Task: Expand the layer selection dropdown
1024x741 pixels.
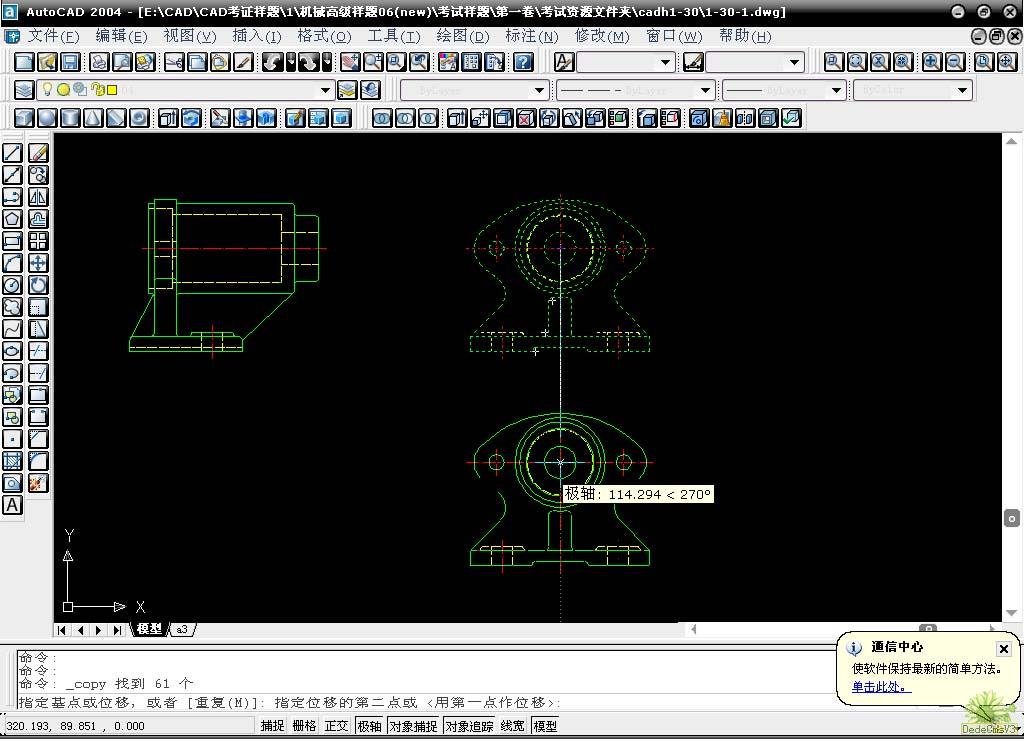Action: [325, 90]
